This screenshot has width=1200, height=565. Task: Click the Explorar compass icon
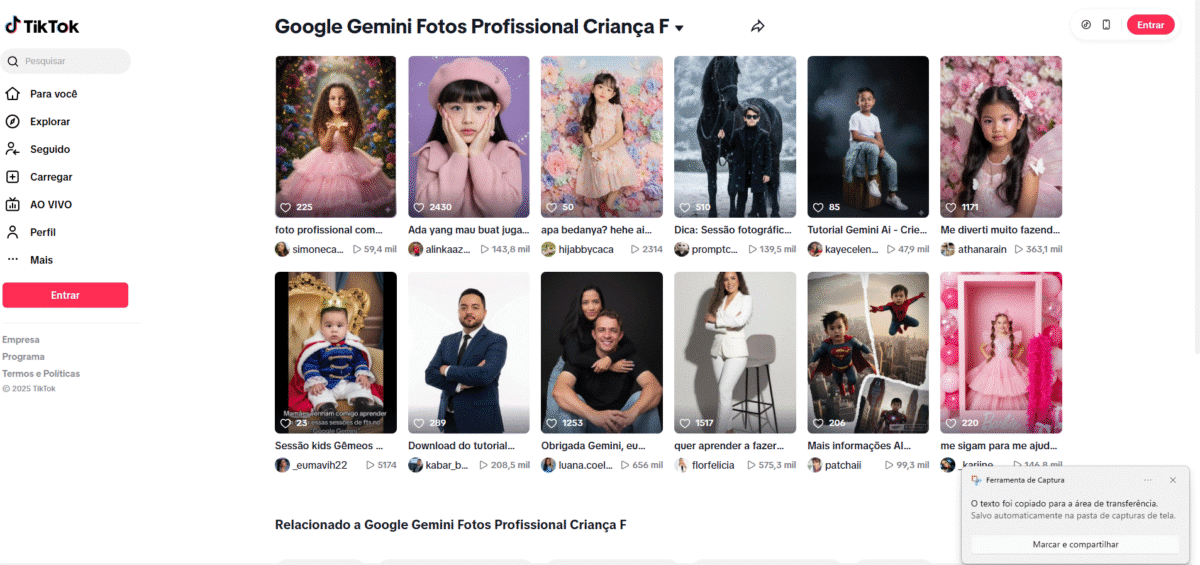pos(12,122)
